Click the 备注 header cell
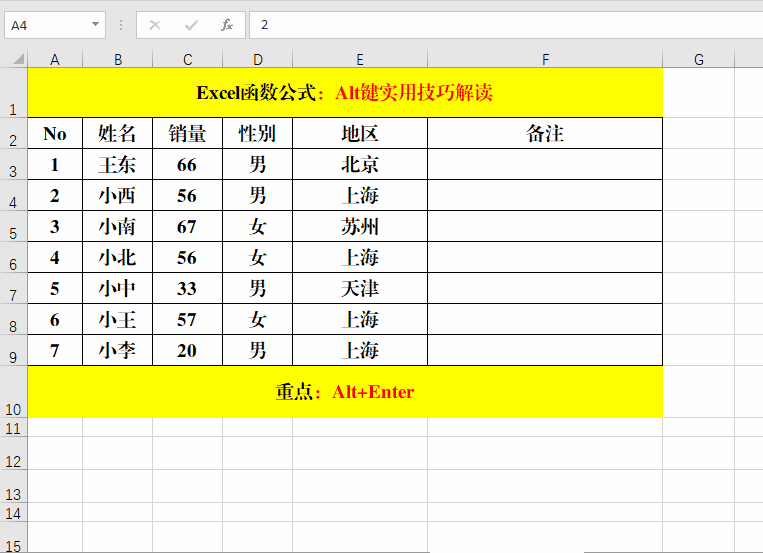 pyautogui.click(x=545, y=134)
